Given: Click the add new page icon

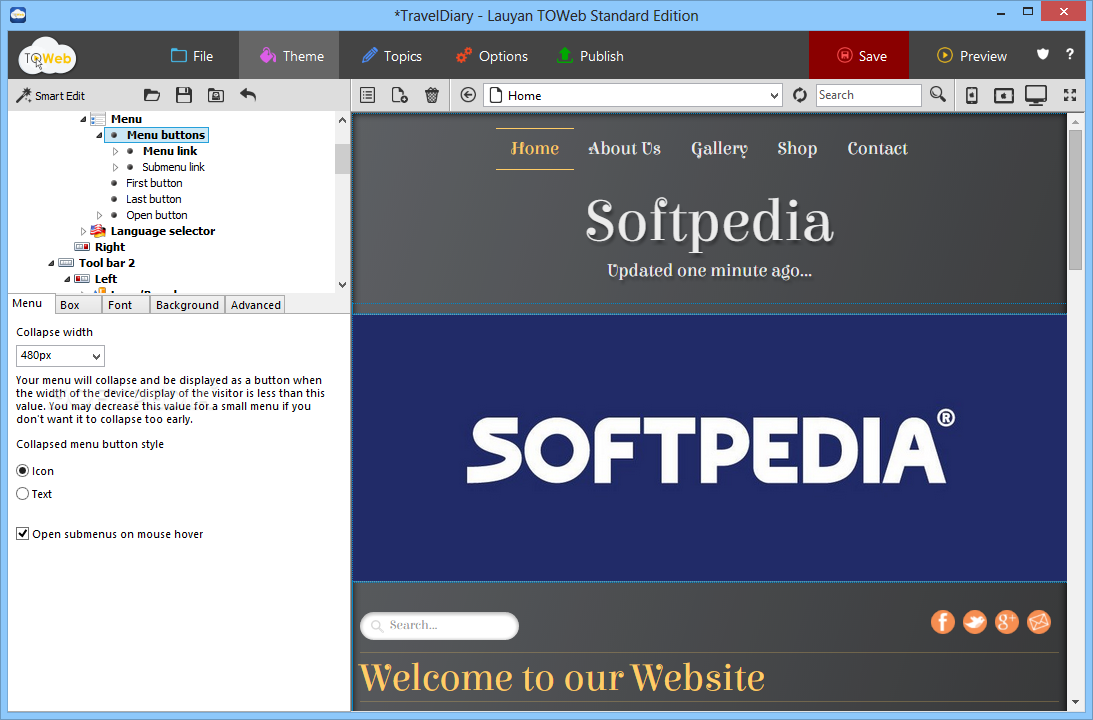Looking at the screenshot, I should 399,95.
